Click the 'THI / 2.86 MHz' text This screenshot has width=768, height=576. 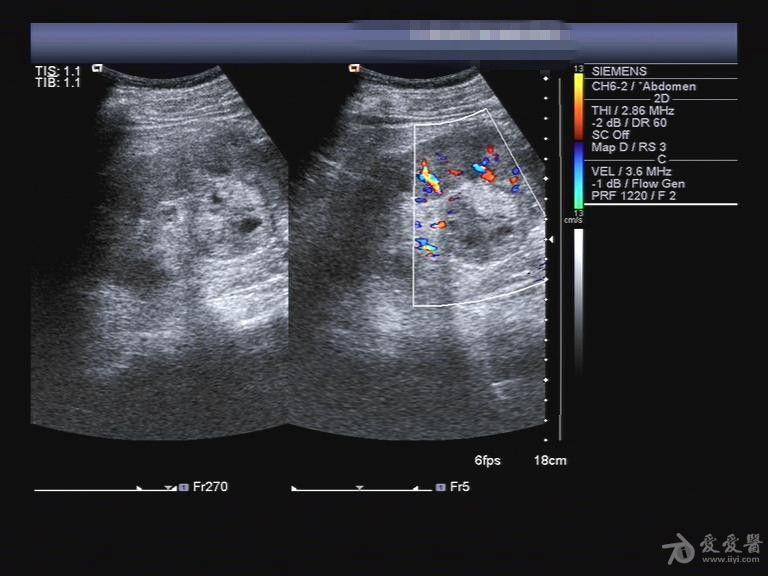(632, 111)
